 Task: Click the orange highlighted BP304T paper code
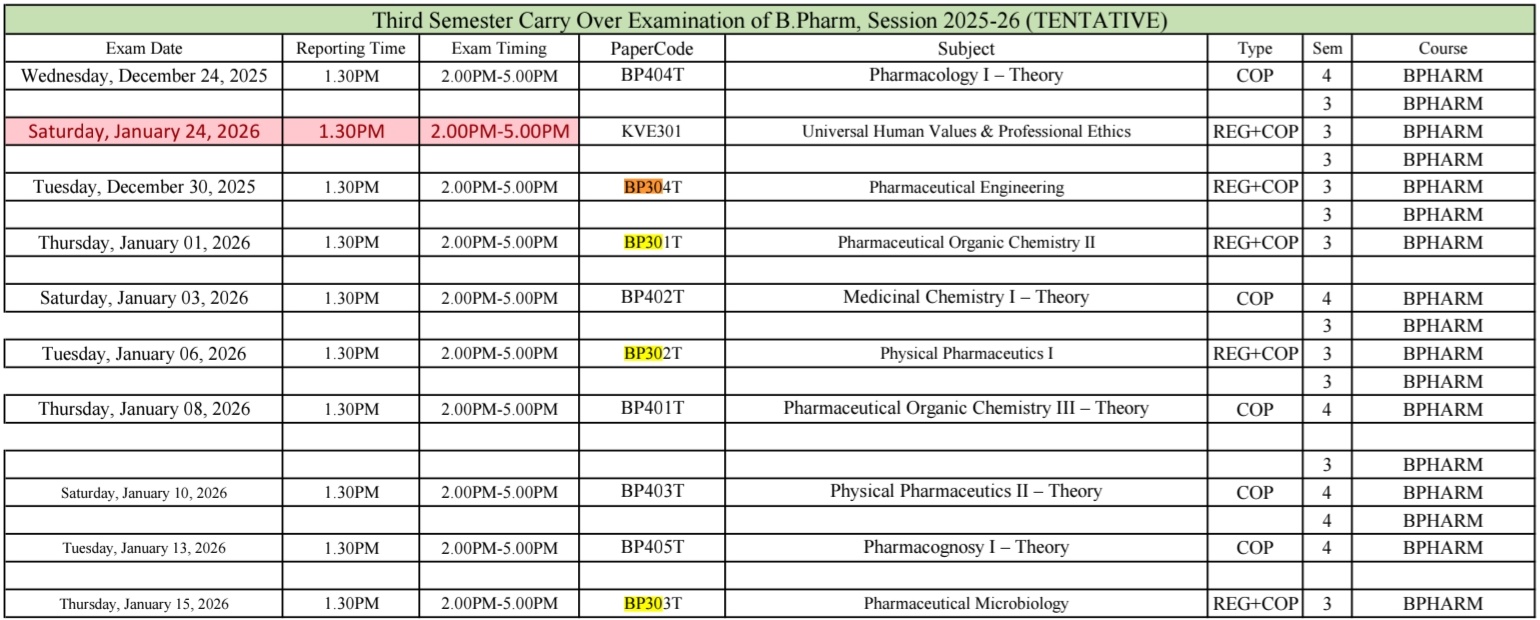pos(652,186)
